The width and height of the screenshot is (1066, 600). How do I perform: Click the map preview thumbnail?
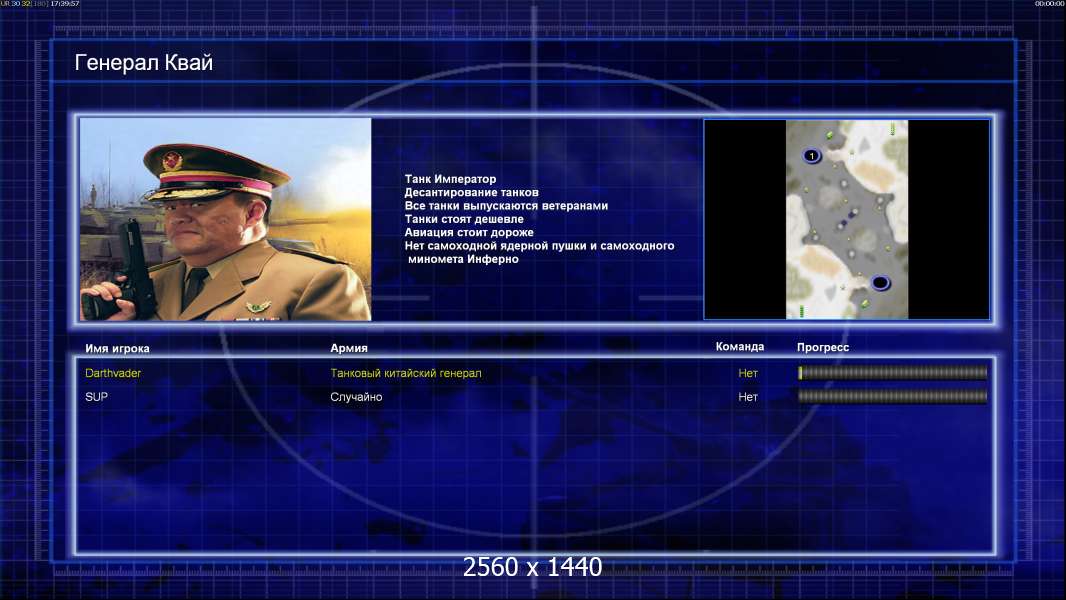coord(846,219)
